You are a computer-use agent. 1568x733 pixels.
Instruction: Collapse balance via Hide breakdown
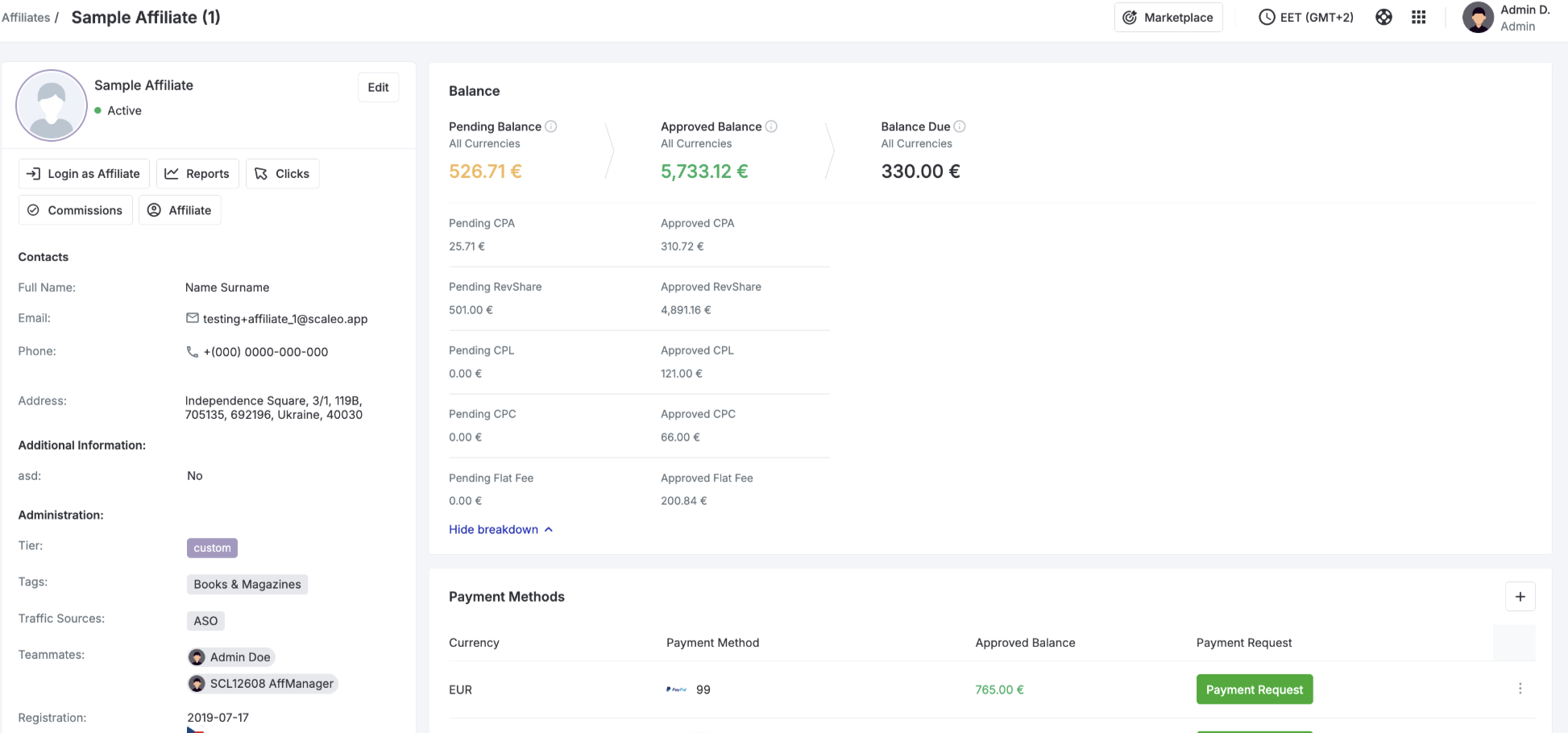(501, 529)
